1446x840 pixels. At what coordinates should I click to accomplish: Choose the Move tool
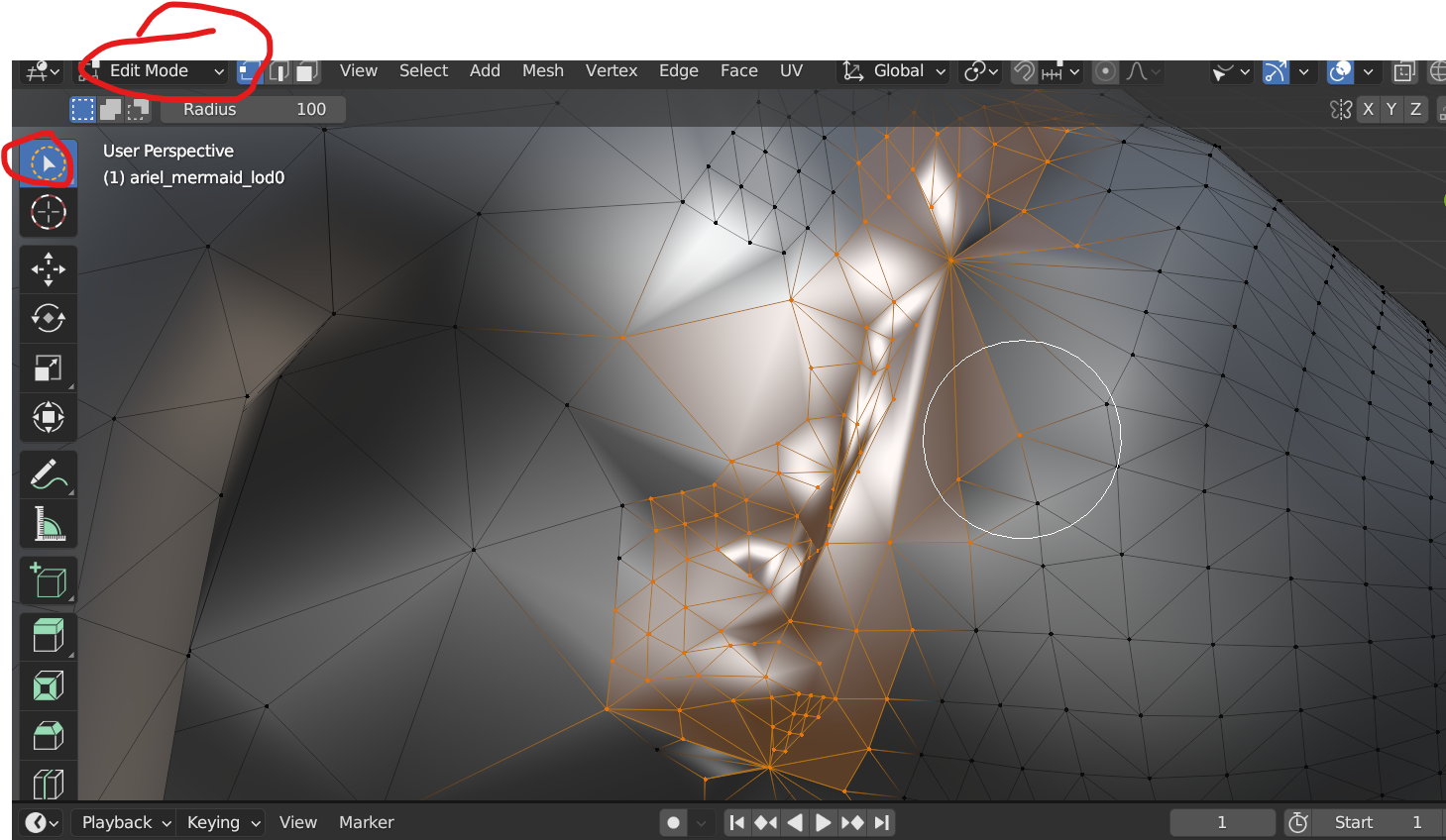coord(49,269)
